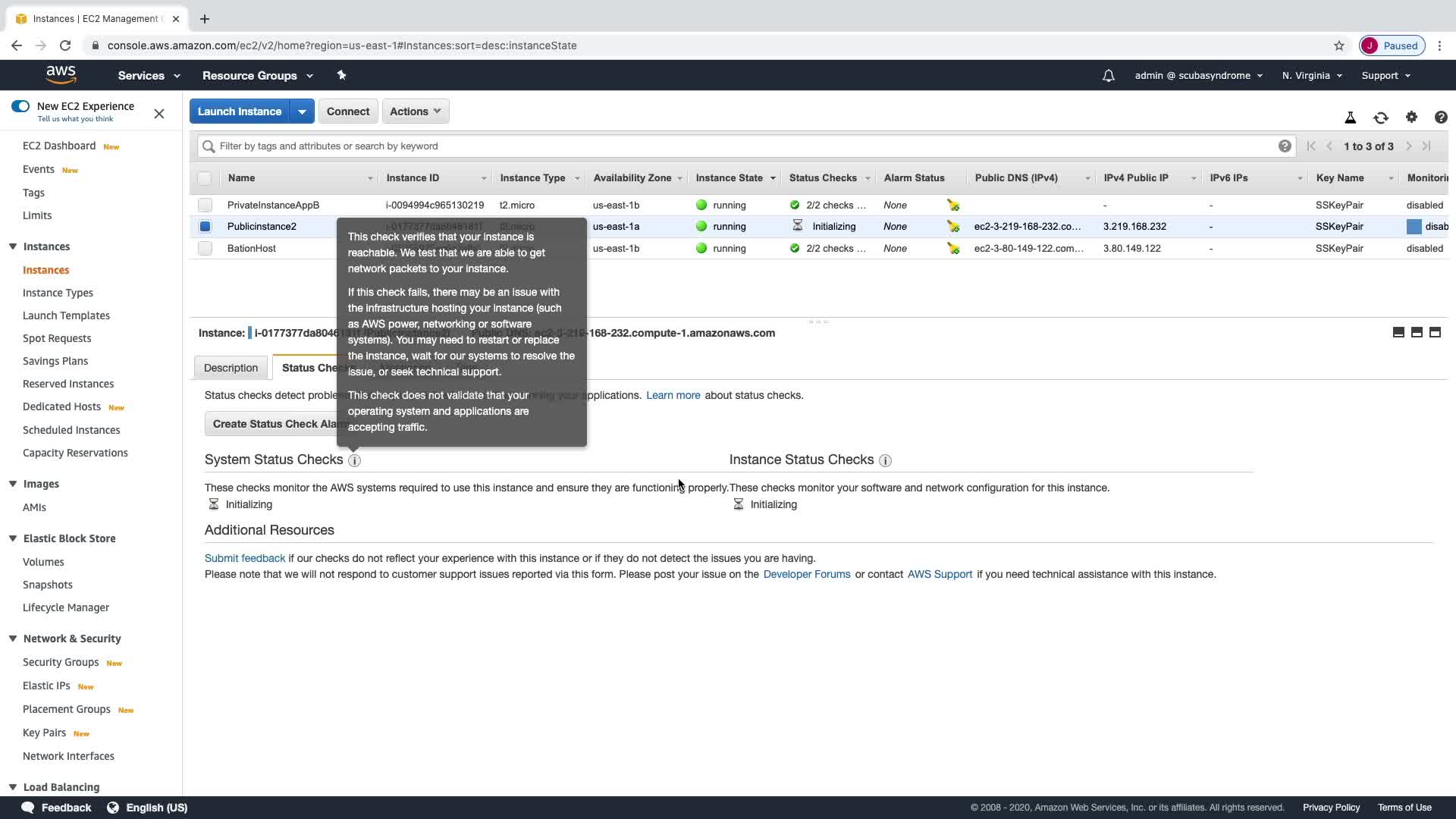Toggle the New EC2 Experience switch
The height and width of the screenshot is (819, 1456).
pos(20,106)
